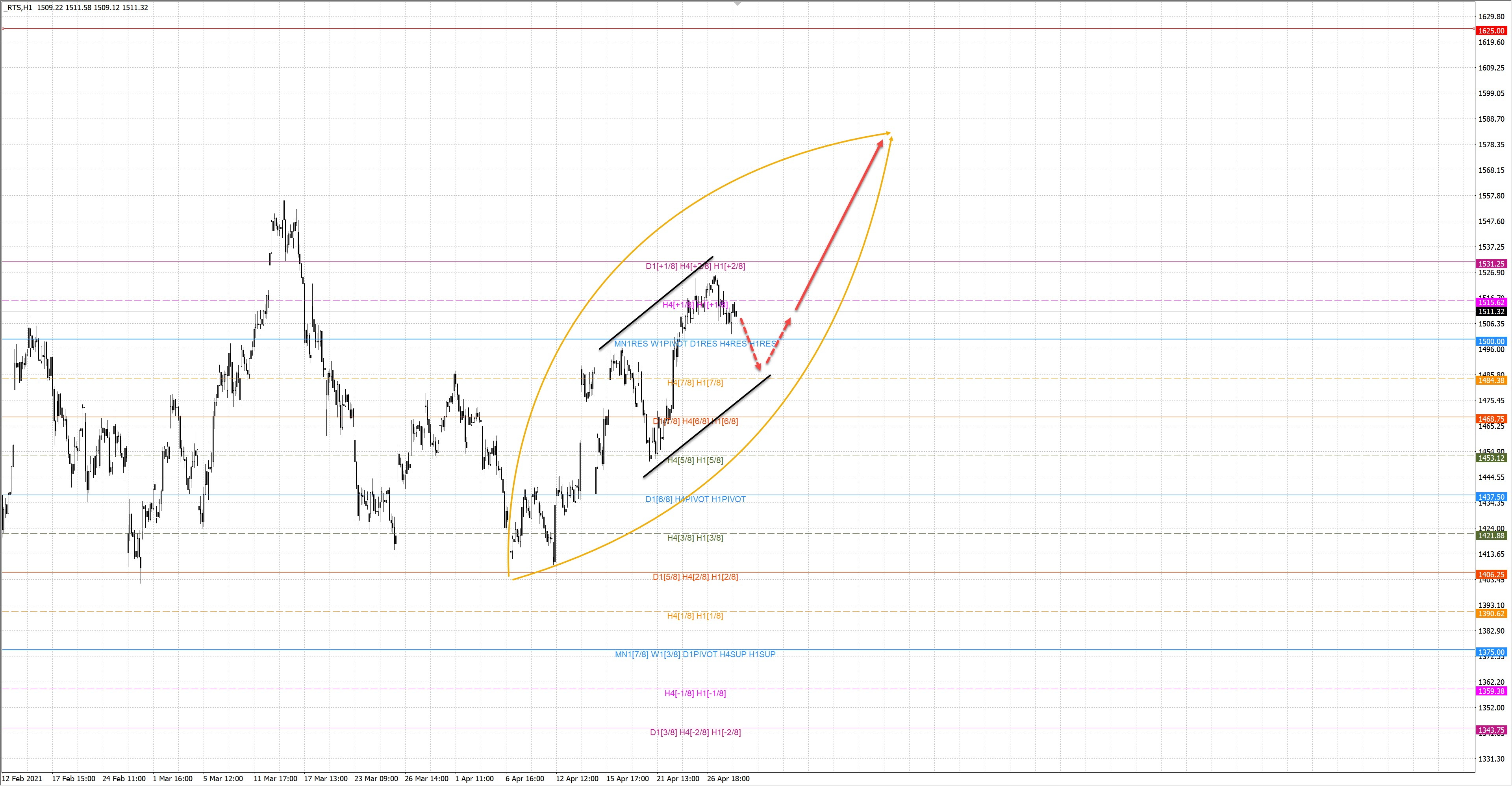Click the blue 1500.00 price label
This screenshot has height=786, width=1512.
1491,341
